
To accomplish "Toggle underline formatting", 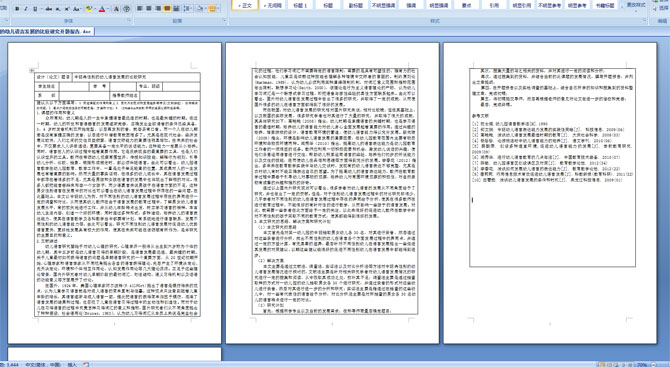I will coord(35,9).
